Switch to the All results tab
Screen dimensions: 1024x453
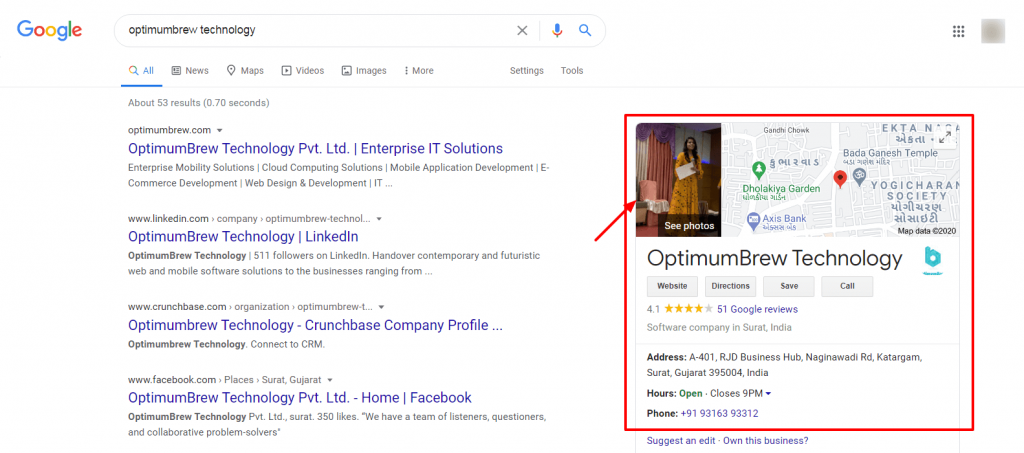pyautogui.click(x=141, y=70)
